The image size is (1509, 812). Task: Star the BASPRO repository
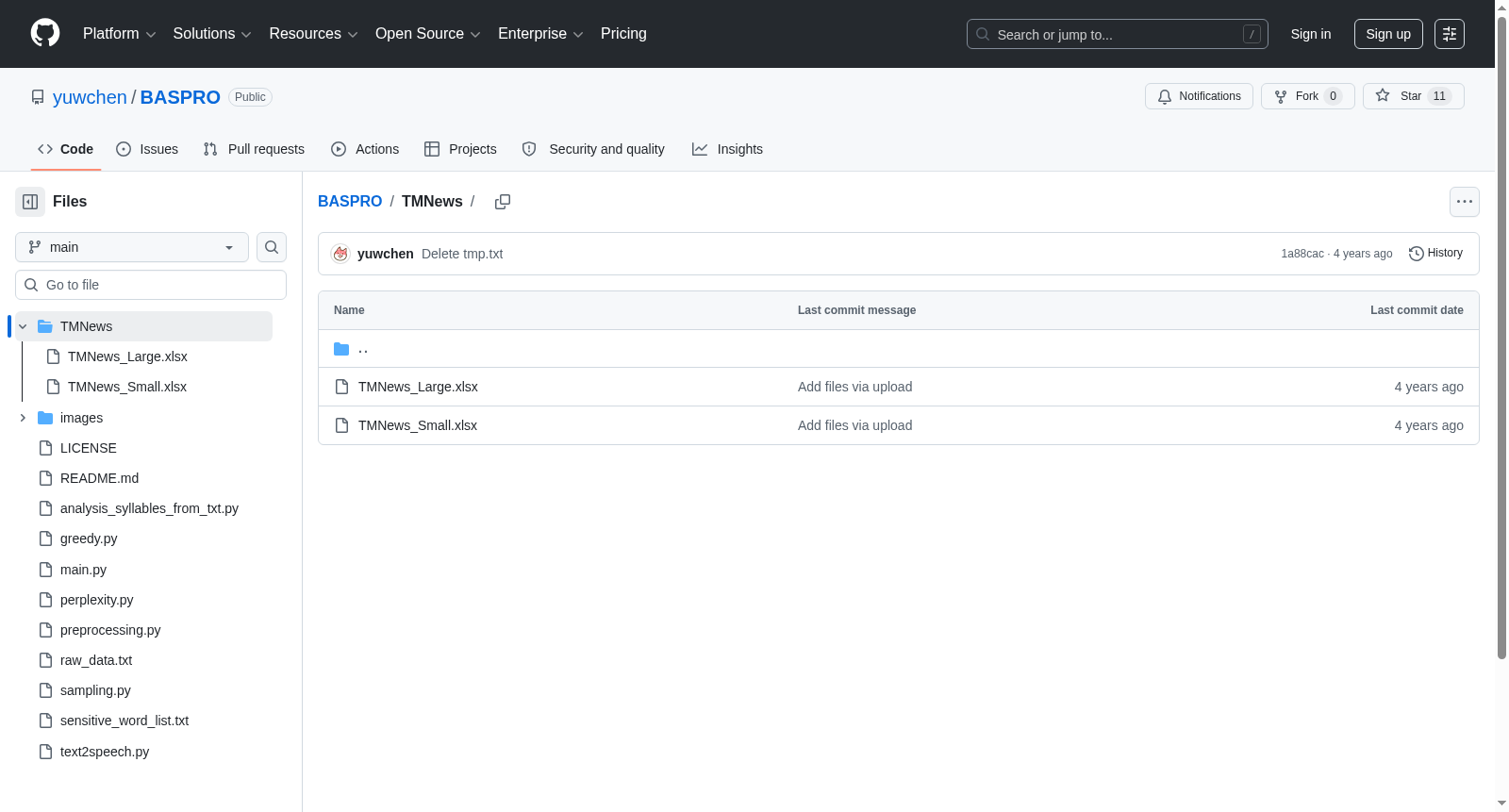1414,96
